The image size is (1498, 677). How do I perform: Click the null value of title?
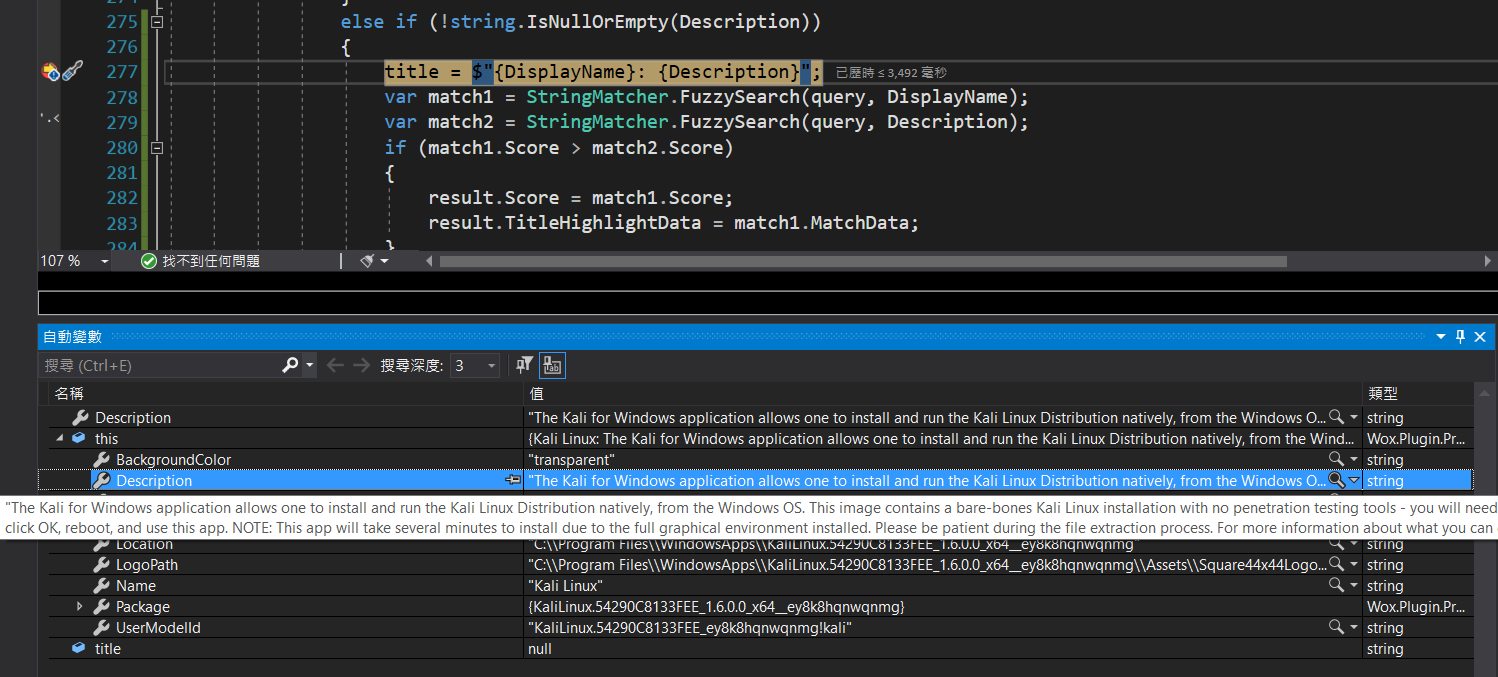coord(540,649)
